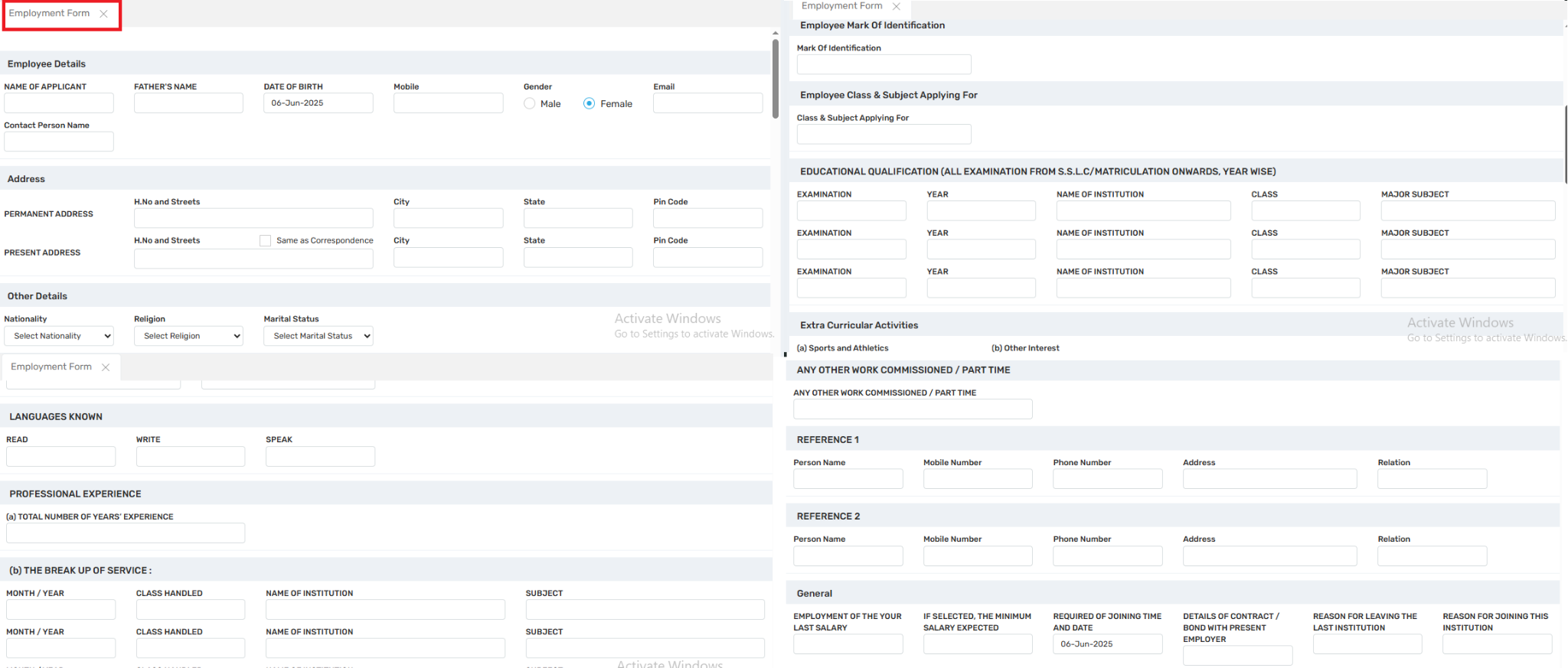Click the Educational Qualification section header
Screen dimensions: 1568x668
coord(1176,171)
